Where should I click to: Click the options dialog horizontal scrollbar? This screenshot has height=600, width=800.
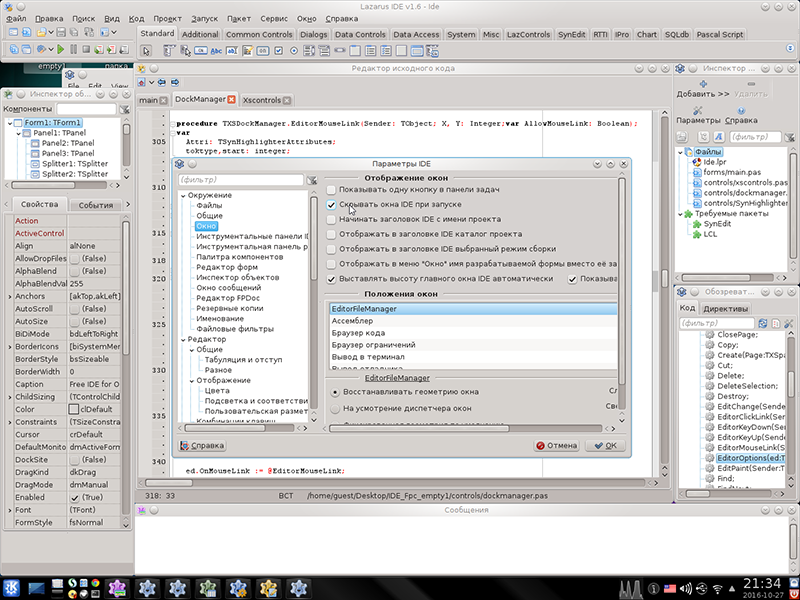419,429
